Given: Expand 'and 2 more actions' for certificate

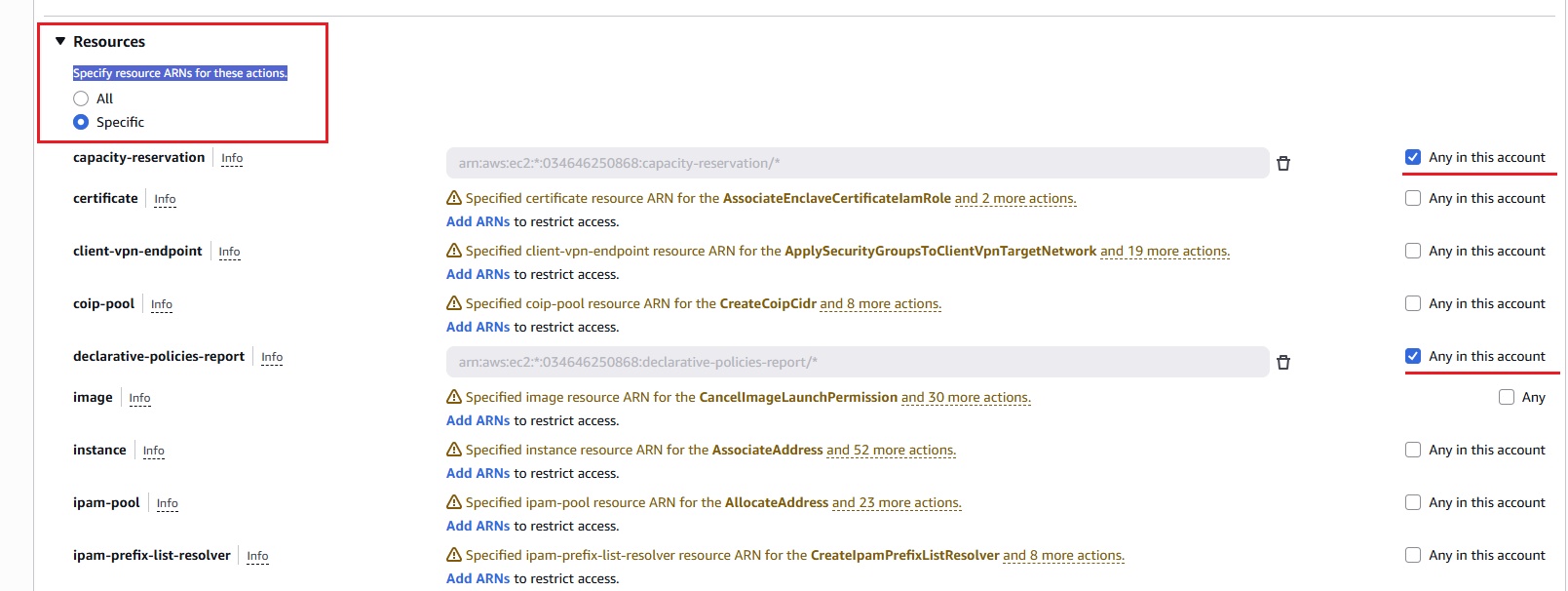Looking at the screenshot, I should [x=1014, y=198].
